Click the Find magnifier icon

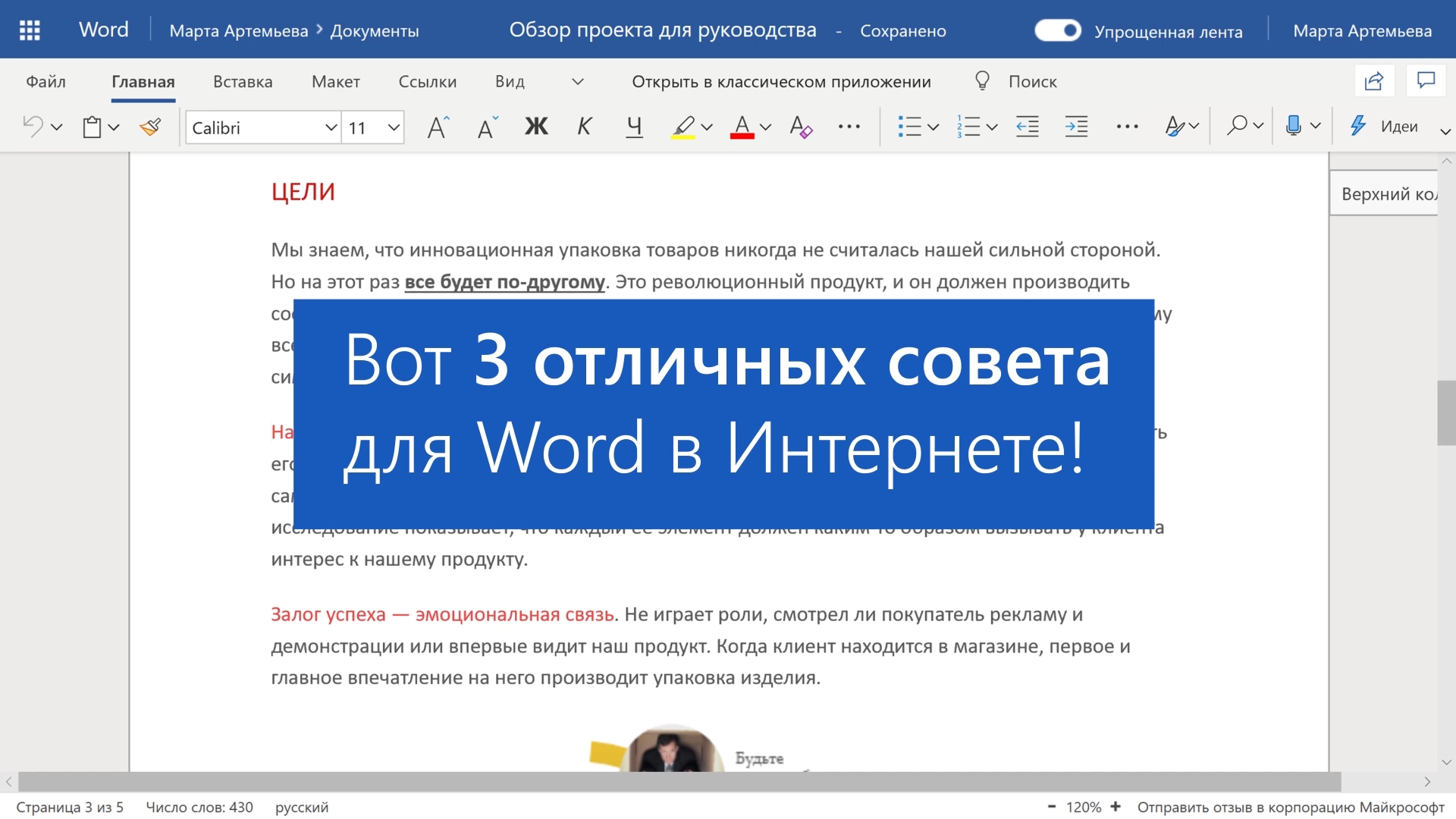point(1237,125)
